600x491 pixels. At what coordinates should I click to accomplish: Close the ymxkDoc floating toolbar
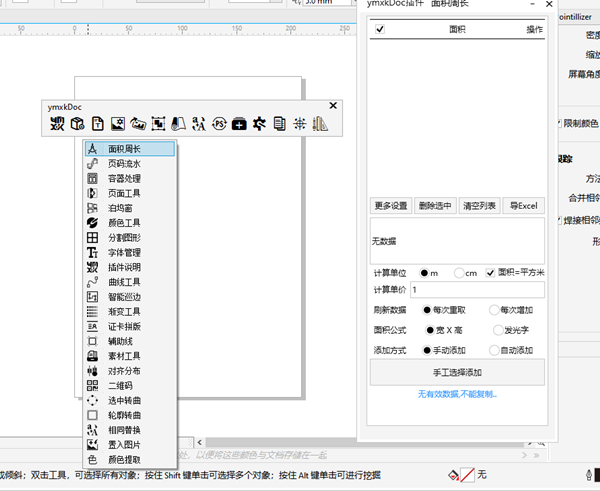[x=333, y=106]
